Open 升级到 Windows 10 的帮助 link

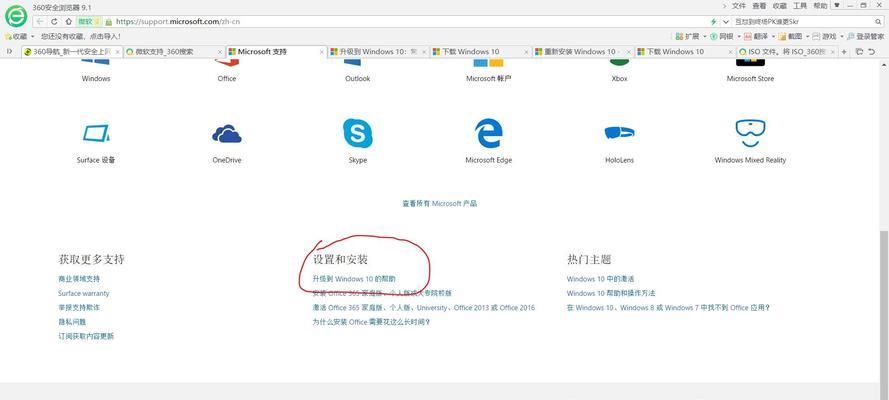(x=354, y=279)
